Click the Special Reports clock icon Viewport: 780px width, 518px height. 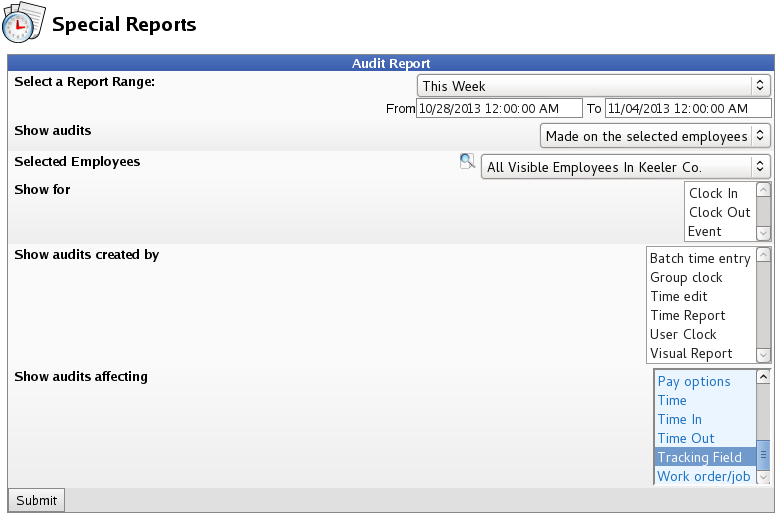point(23,22)
